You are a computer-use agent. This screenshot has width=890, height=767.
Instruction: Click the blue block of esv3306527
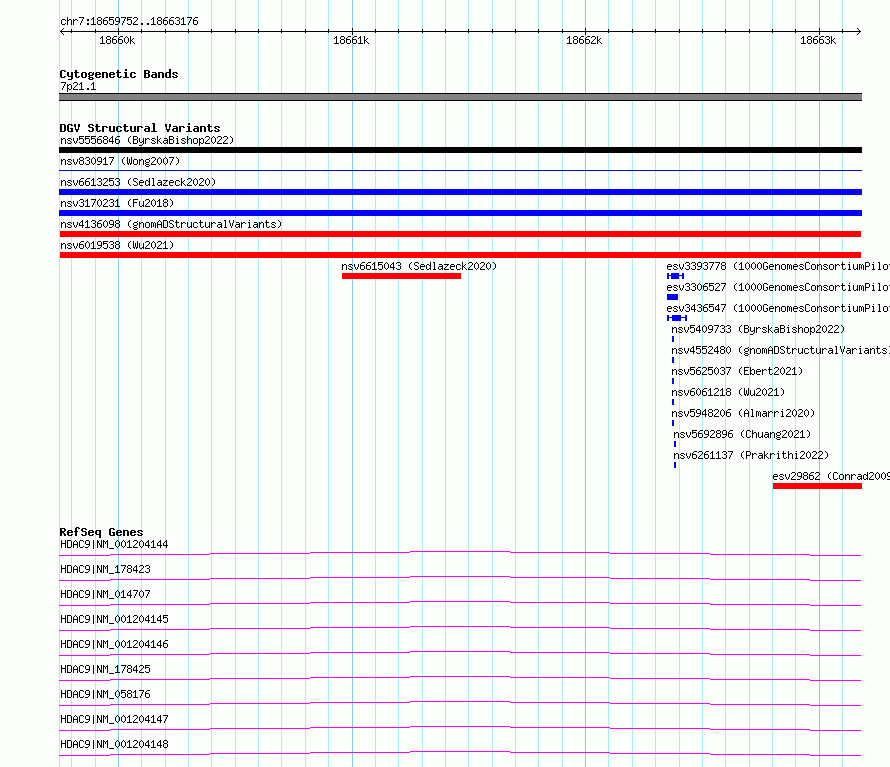[673, 297]
